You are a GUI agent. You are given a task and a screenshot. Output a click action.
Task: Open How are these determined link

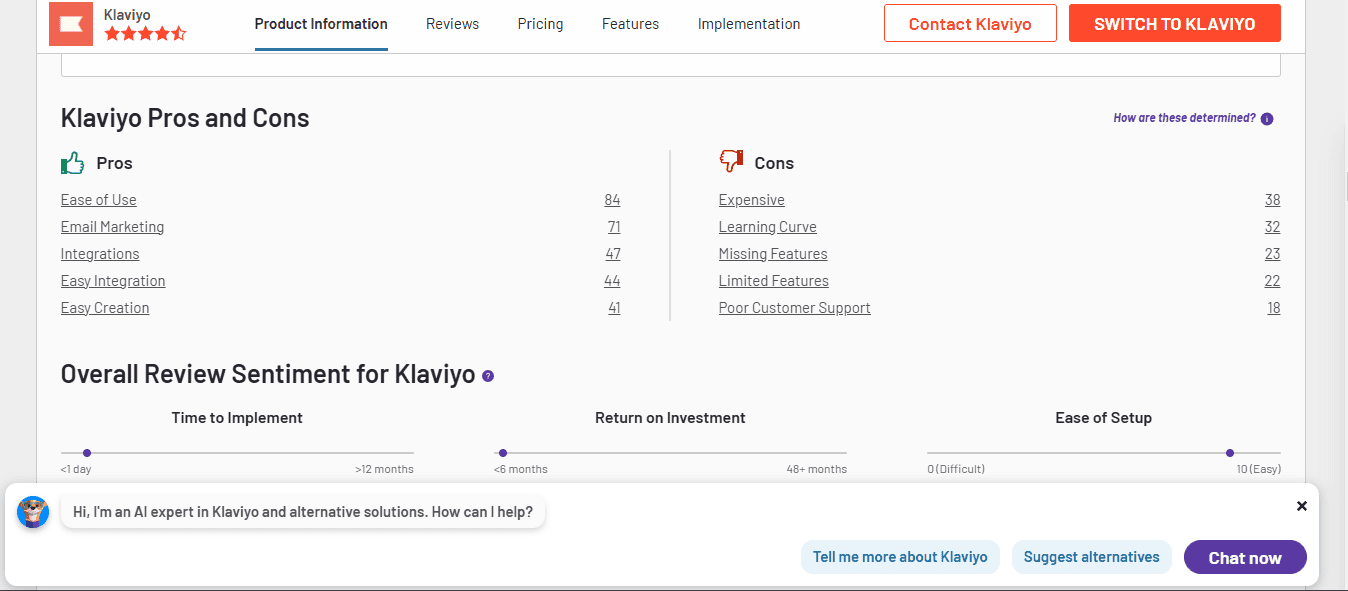pos(1184,118)
